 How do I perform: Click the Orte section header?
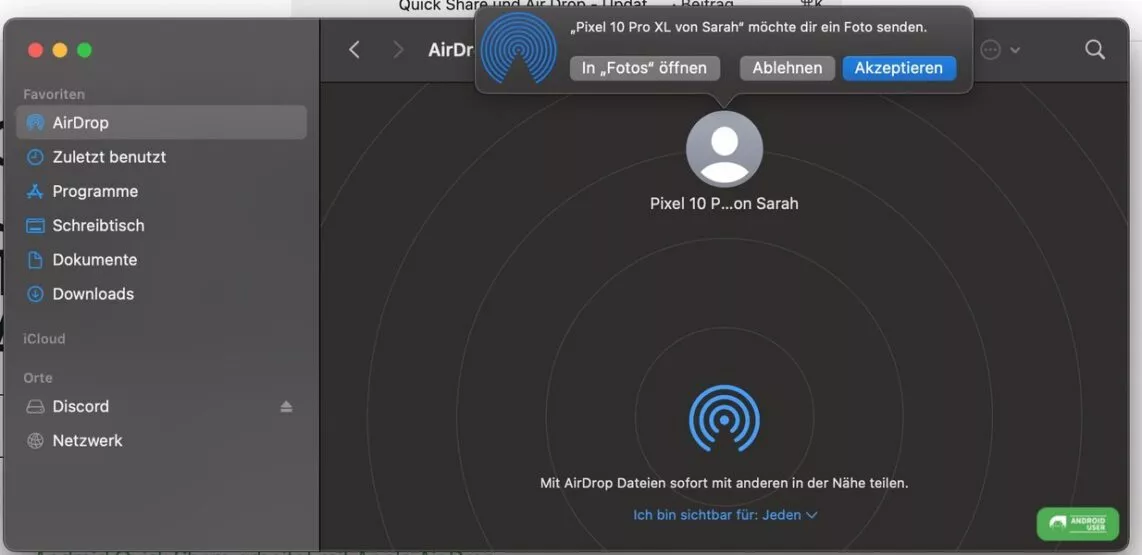[x=38, y=378]
